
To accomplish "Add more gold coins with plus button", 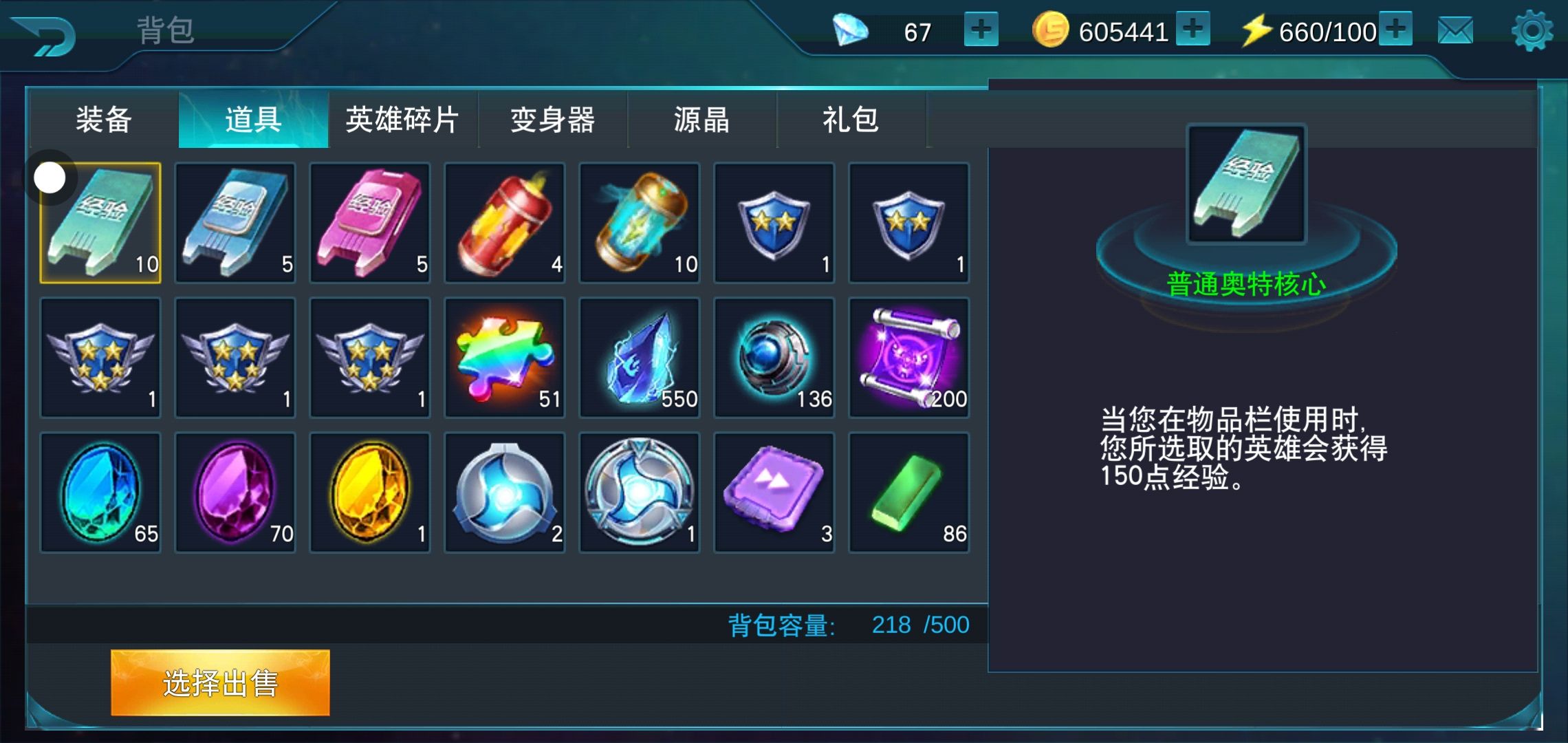I will click(1193, 29).
